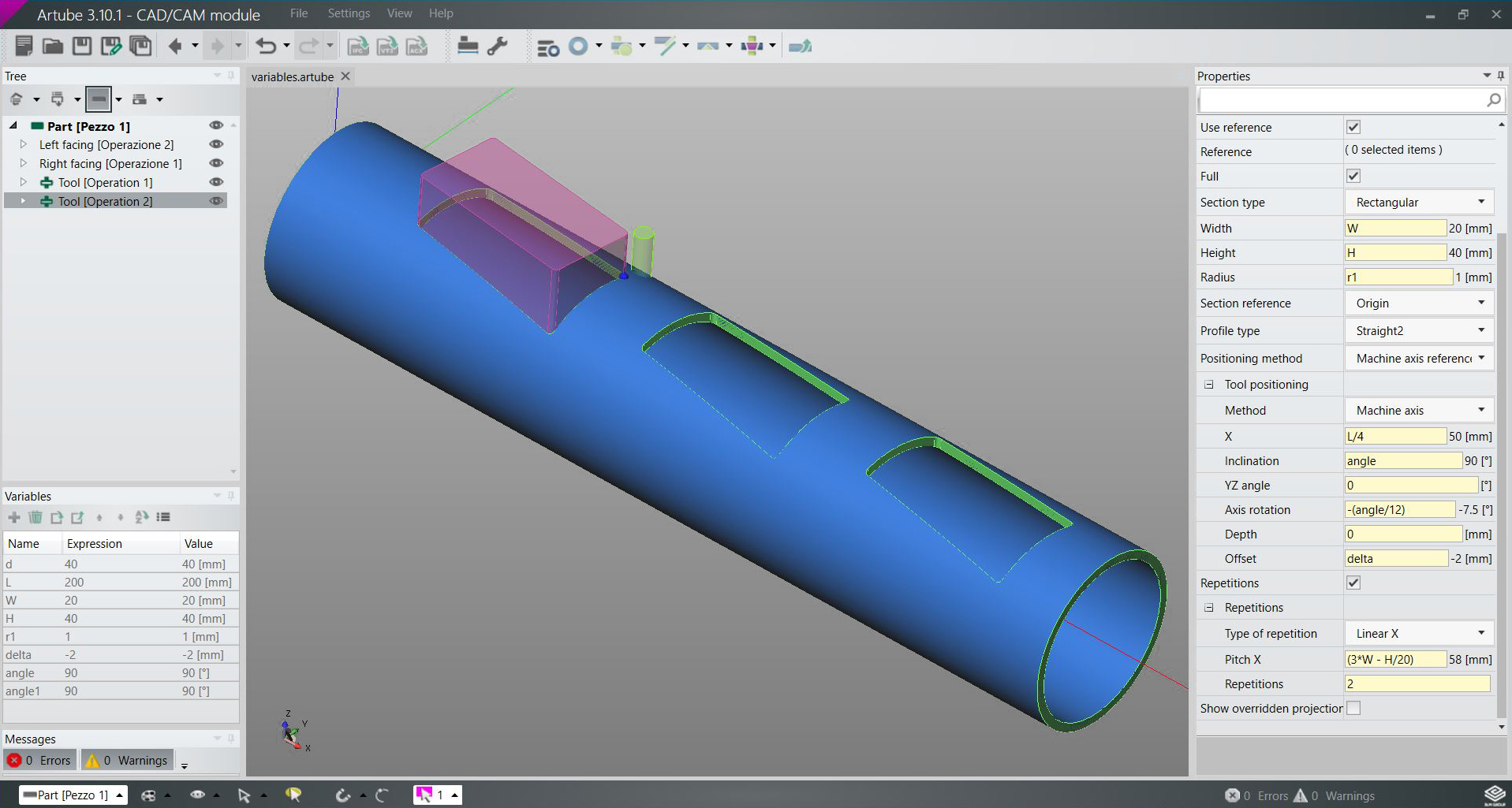Open the Type of repetition dropdown
The width and height of the screenshot is (1512, 808).
(1419, 634)
